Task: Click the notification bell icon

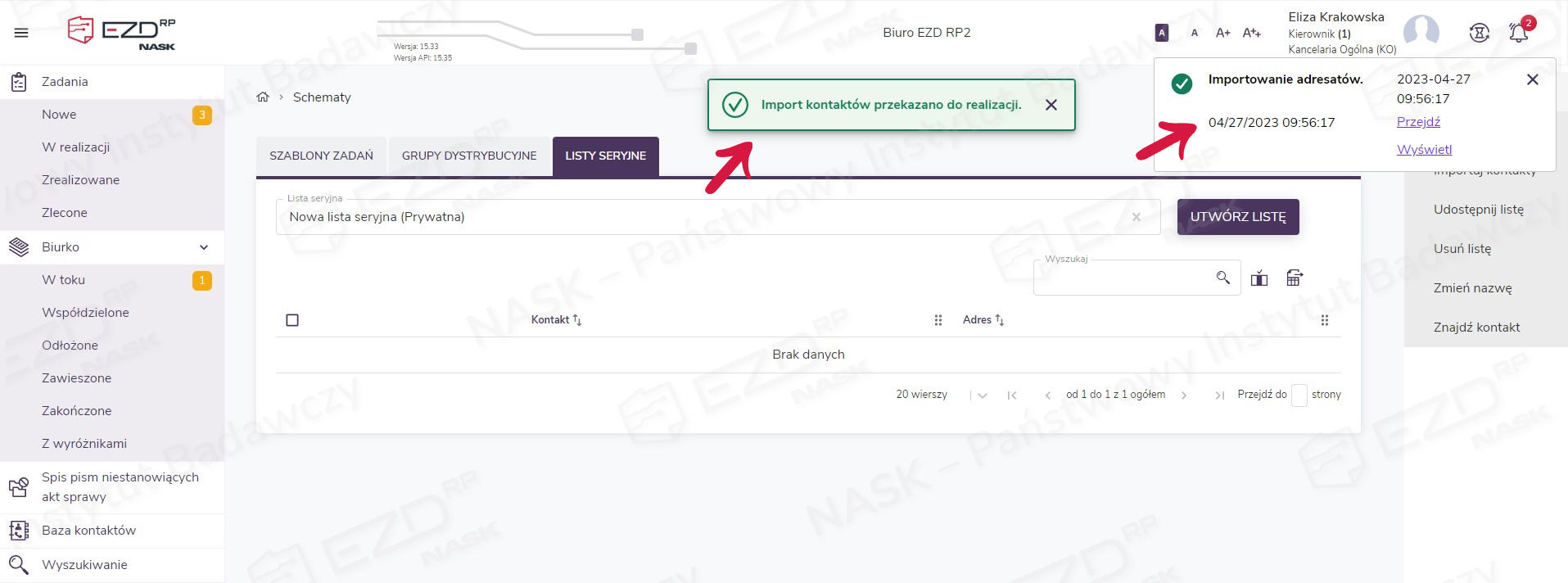Action: tap(1518, 33)
